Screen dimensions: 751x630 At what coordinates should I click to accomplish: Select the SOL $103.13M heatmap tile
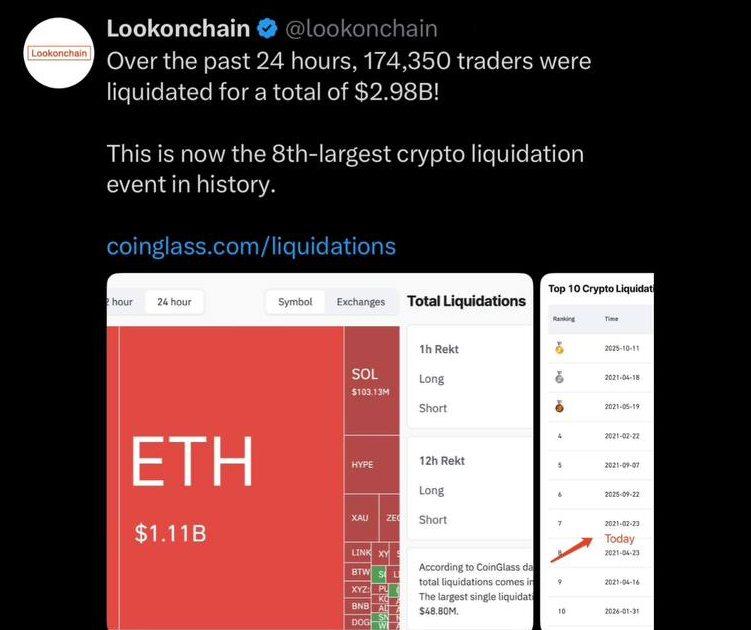[x=372, y=381]
